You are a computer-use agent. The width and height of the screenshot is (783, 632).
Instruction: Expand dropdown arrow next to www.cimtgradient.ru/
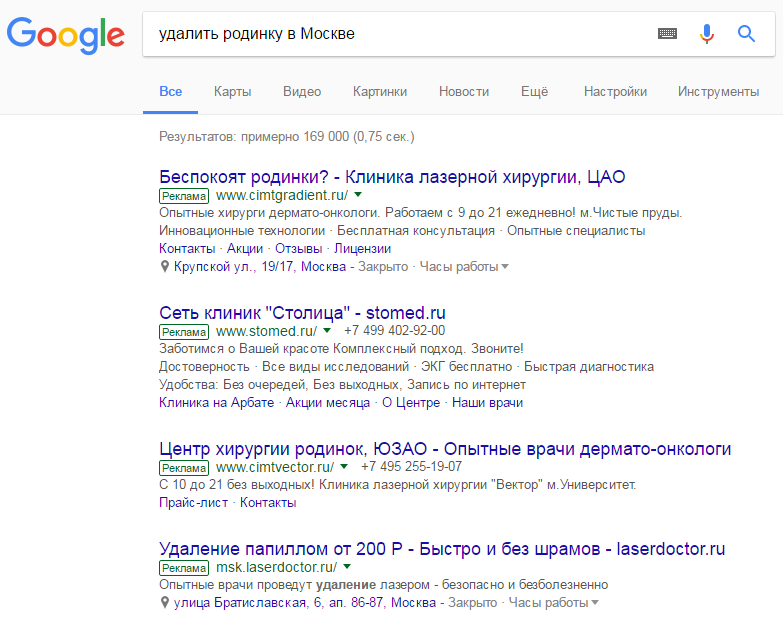pyautogui.click(x=358, y=195)
